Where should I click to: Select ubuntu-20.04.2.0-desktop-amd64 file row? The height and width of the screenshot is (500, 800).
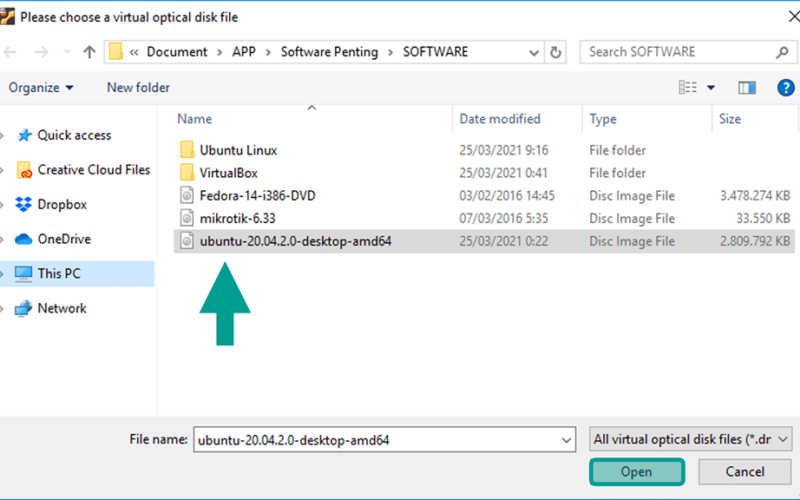(484, 241)
